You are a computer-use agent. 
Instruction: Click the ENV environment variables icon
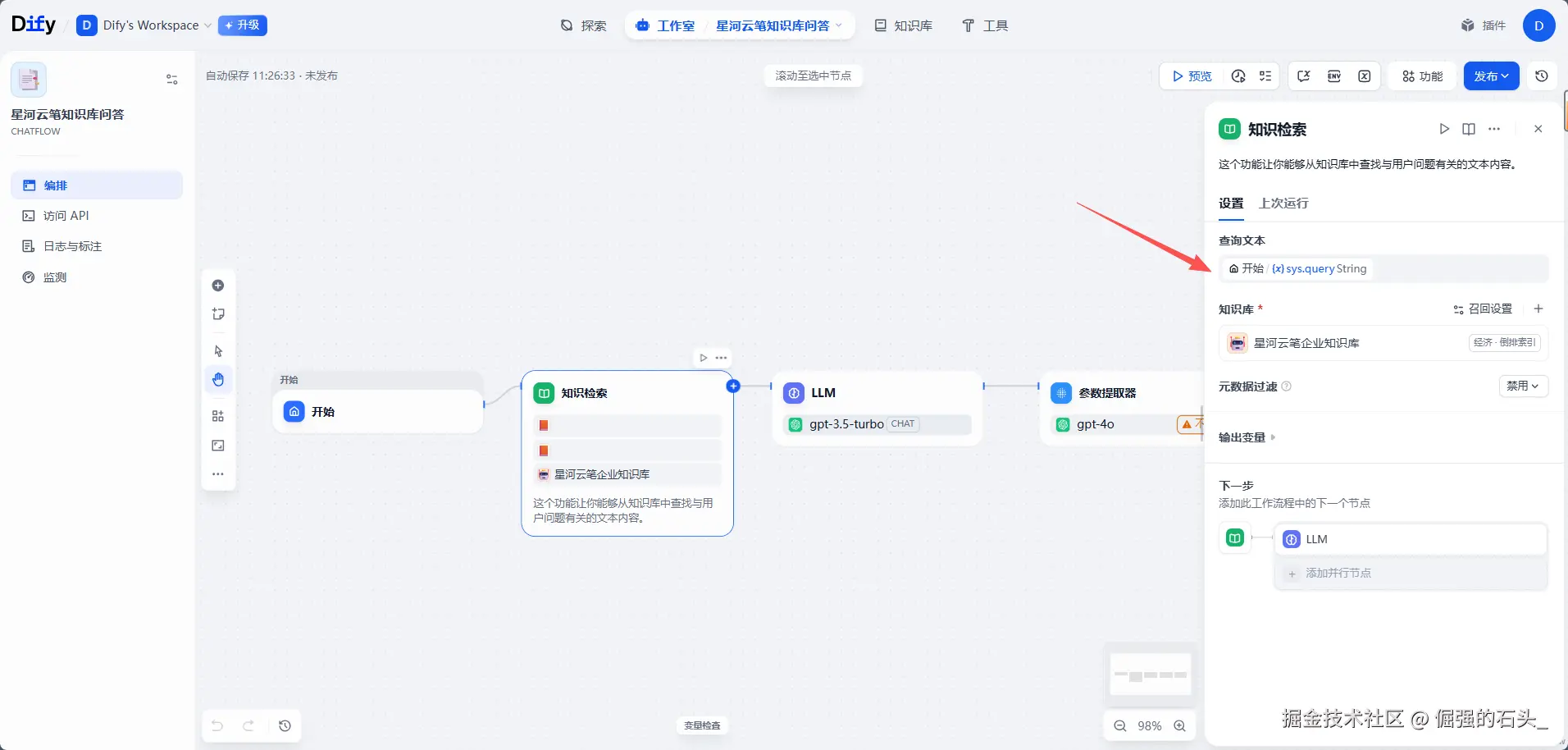(1334, 76)
